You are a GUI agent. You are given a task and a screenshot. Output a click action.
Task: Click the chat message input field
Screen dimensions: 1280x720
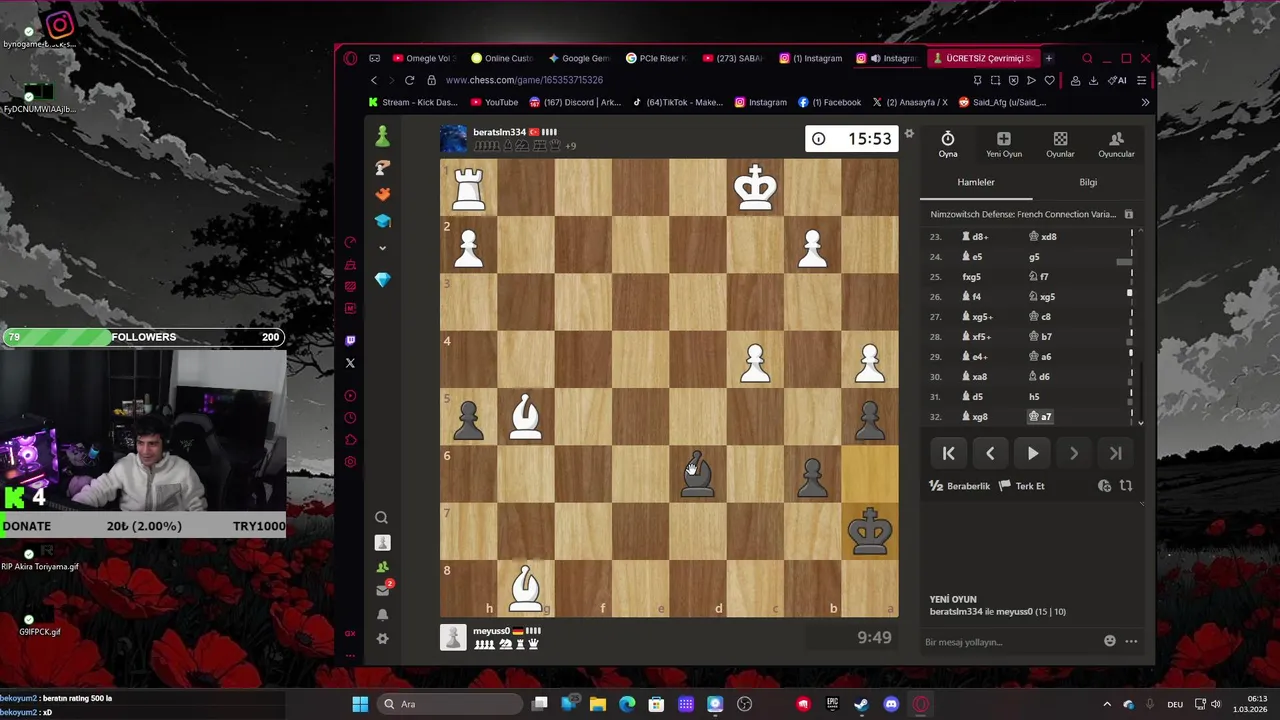[1010, 642]
